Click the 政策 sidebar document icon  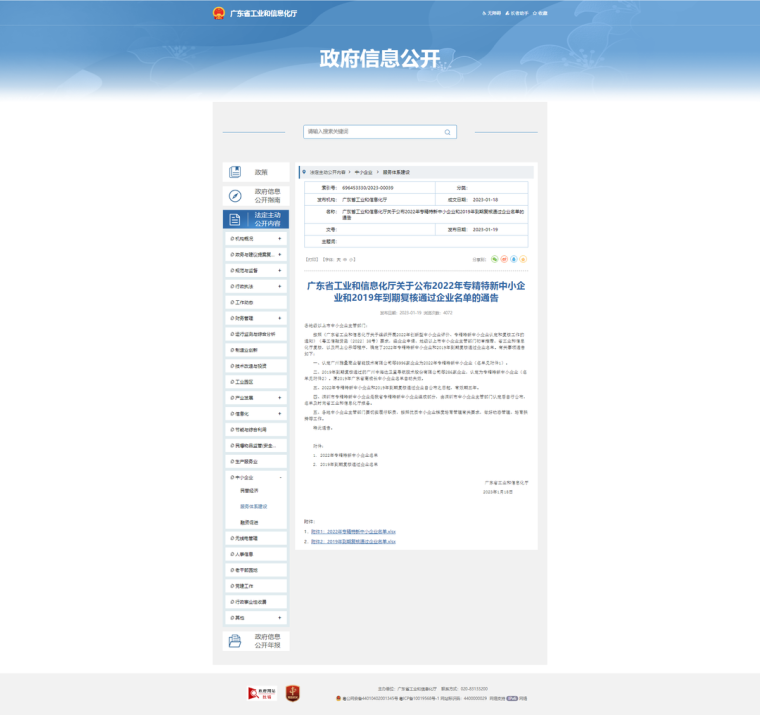tap(235, 172)
